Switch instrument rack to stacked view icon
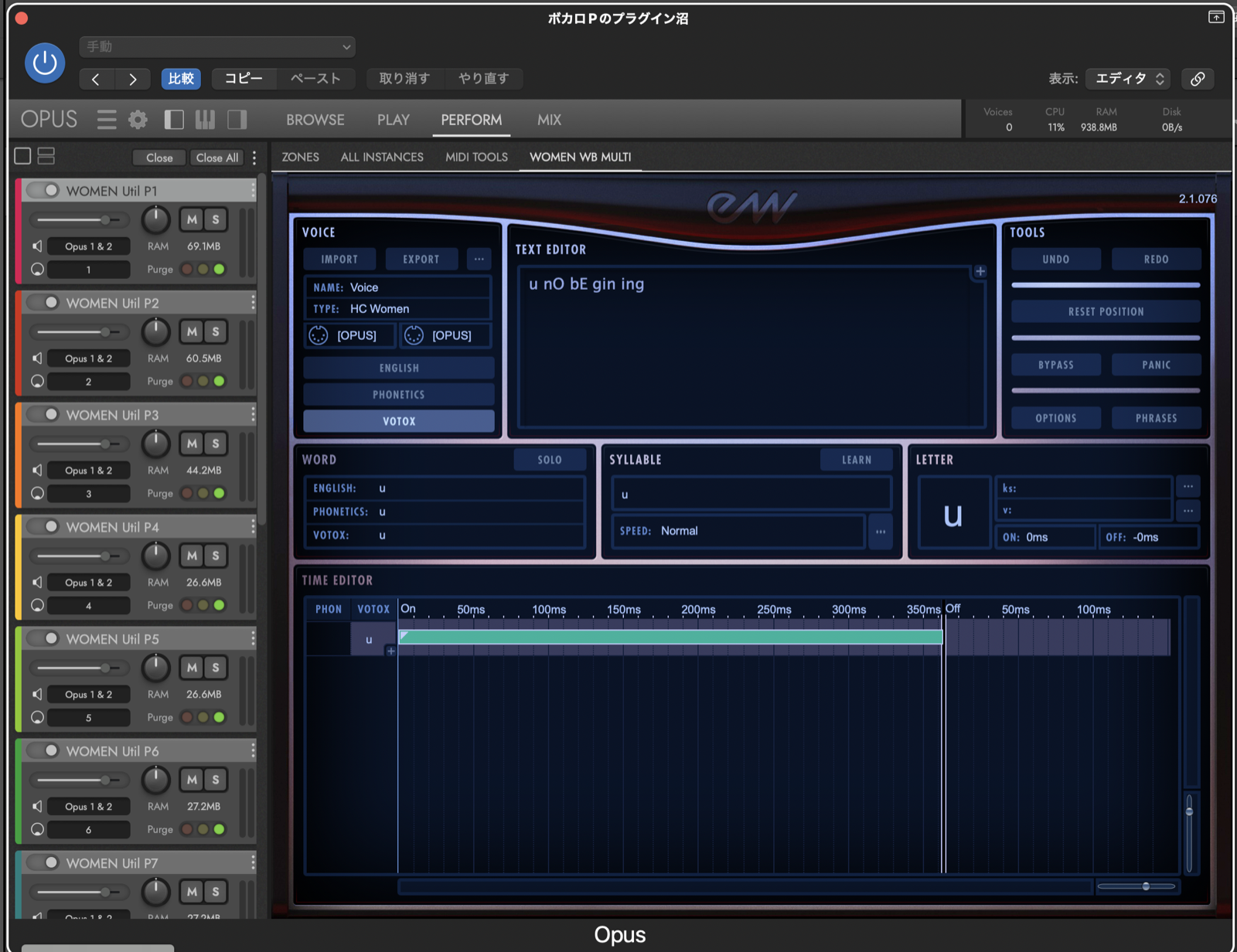The height and width of the screenshot is (952, 1237). [46, 156]
